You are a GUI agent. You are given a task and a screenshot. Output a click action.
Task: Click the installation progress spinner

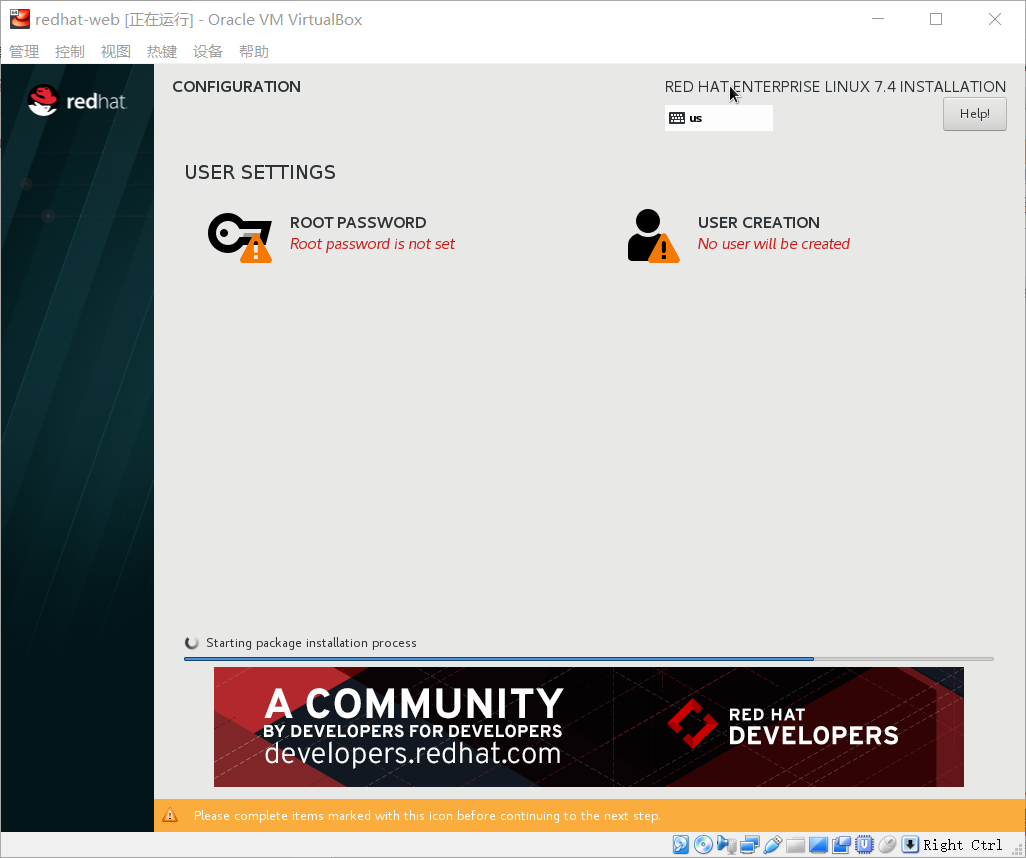192,643
